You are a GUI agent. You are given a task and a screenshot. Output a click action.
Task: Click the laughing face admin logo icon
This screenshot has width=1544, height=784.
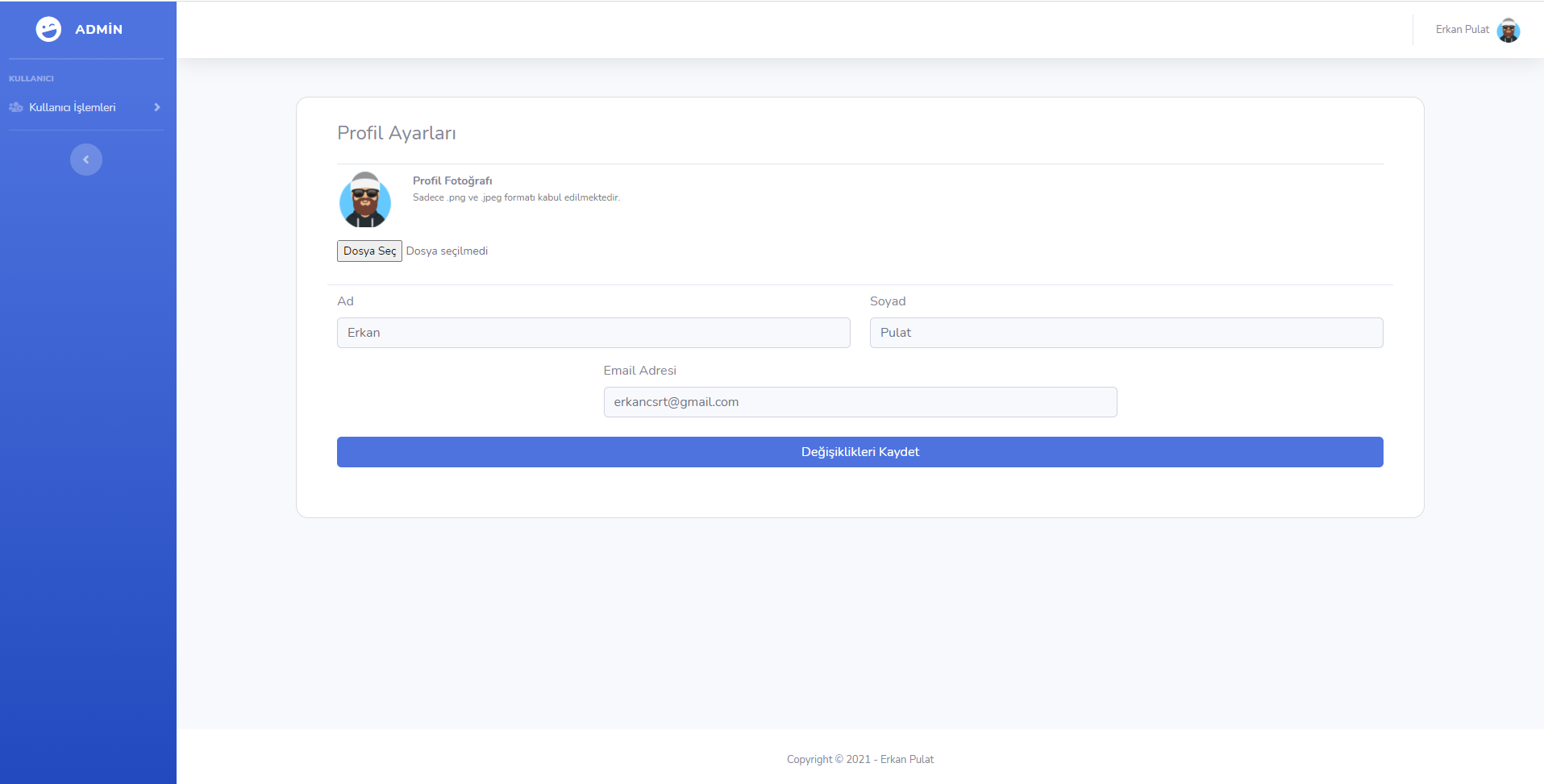(48, 29)
